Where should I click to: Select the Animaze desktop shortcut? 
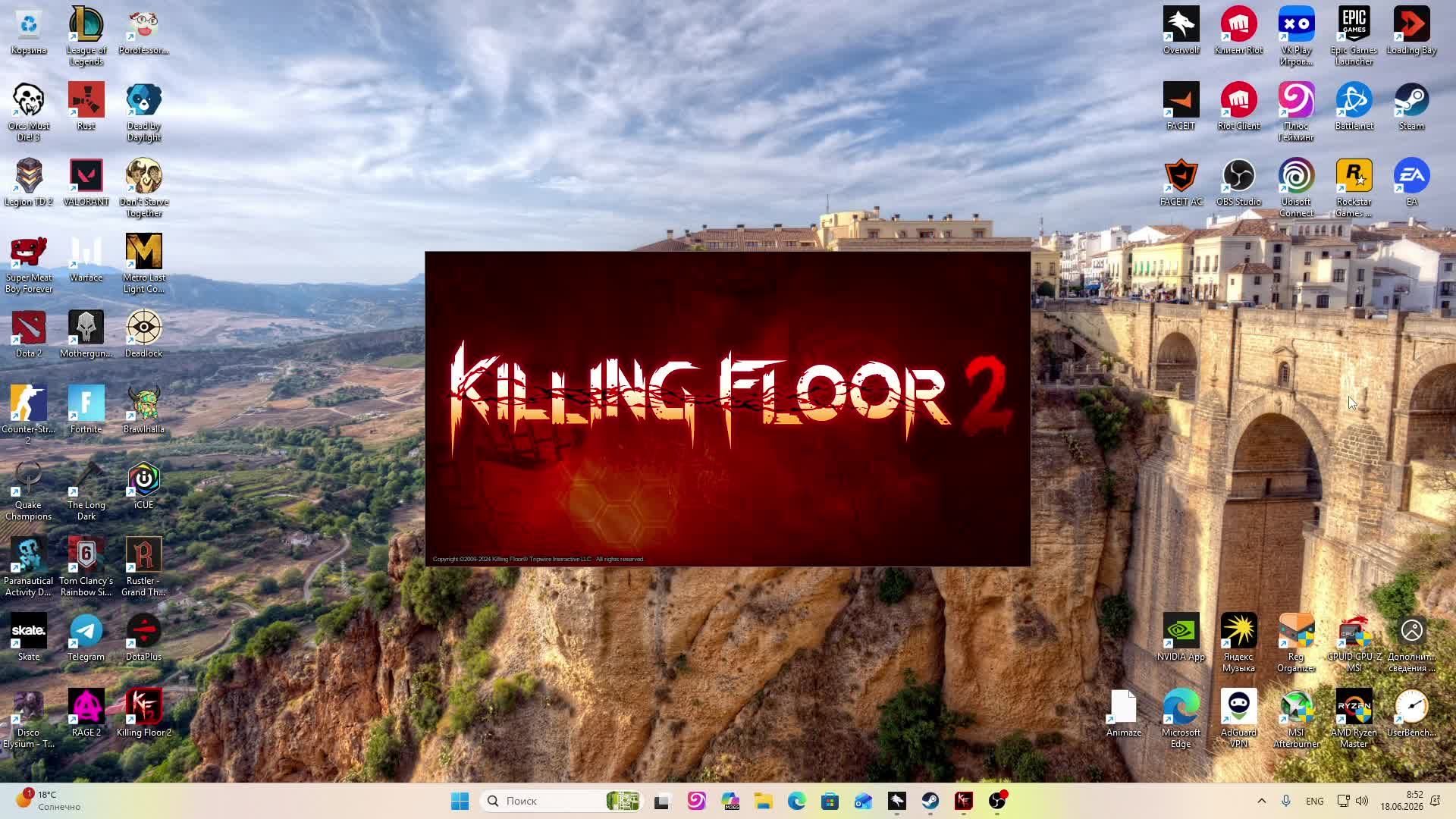click(1123, 713)
